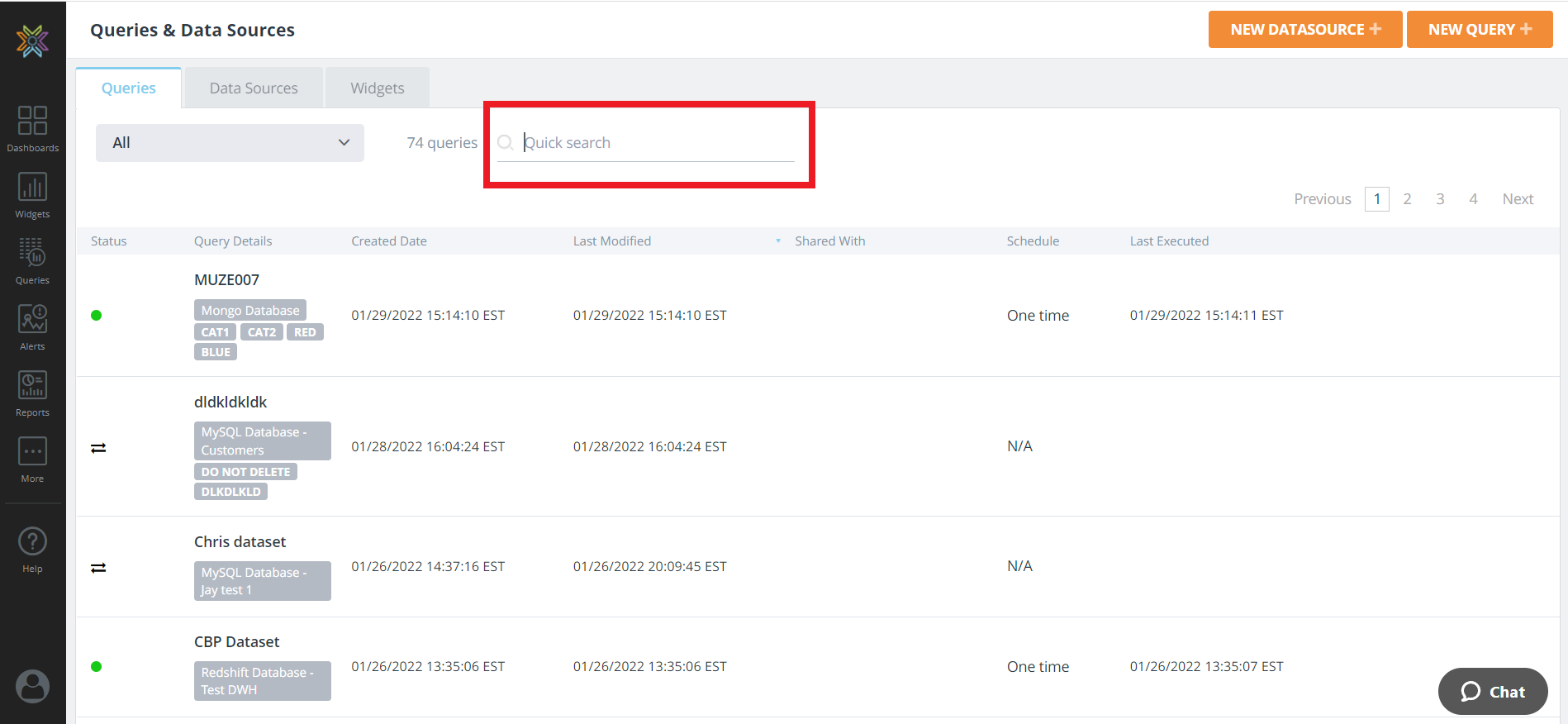Switch to the Data Sources tab
The width and height of the screenshot is (1568, 724).
(254, 88)
